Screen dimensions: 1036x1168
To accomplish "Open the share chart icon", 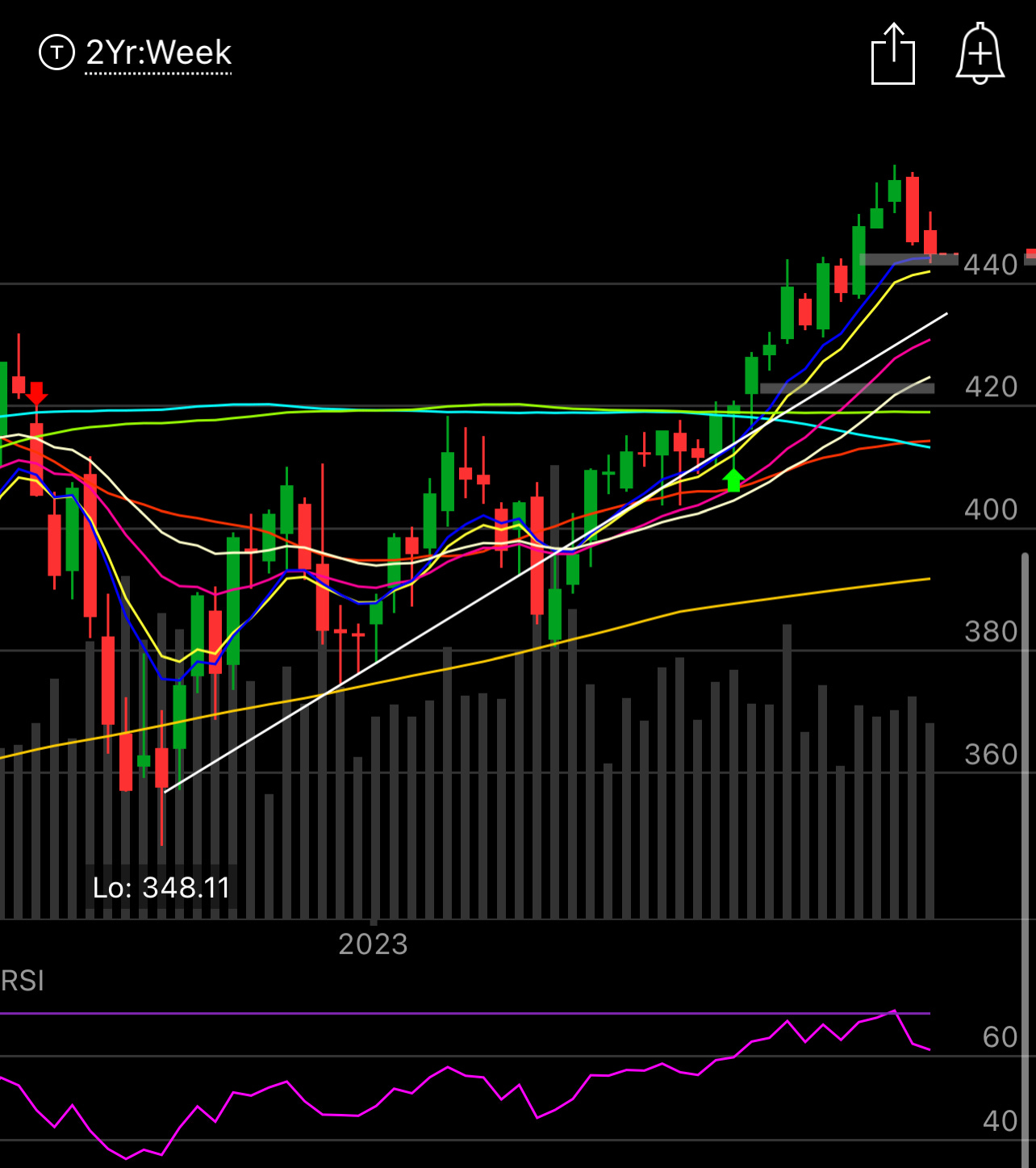I will coord(893,53).
